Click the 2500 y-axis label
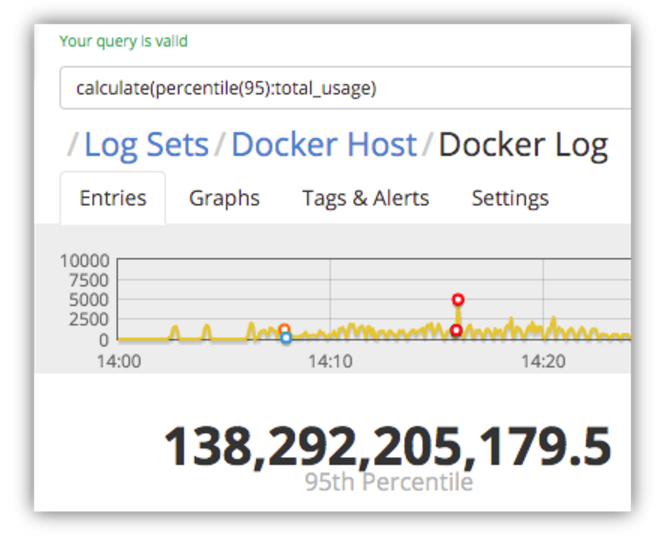Screen dimensions: 664x544 (88, 320)
